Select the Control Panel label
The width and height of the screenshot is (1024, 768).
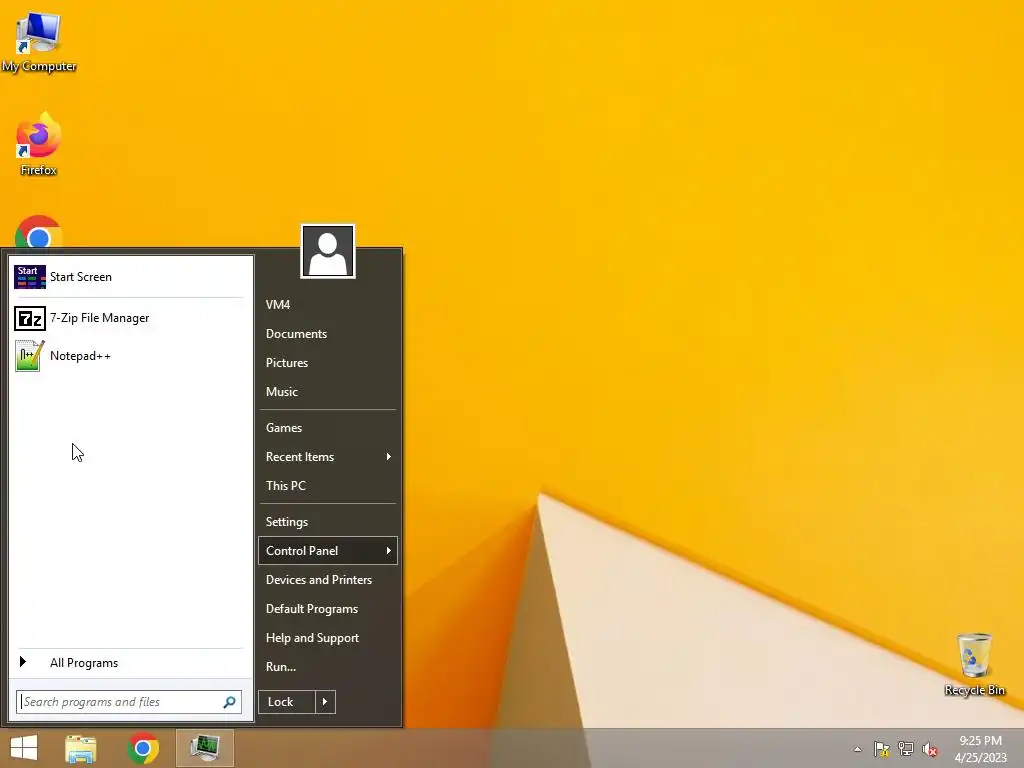(302, 551)
